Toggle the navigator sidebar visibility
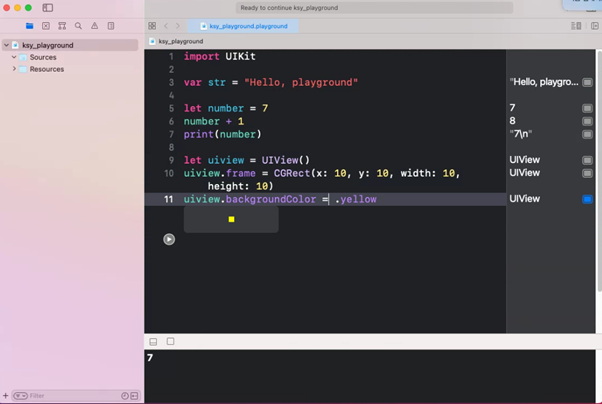Viewport: 602px width, 404px height. (48, 8)
